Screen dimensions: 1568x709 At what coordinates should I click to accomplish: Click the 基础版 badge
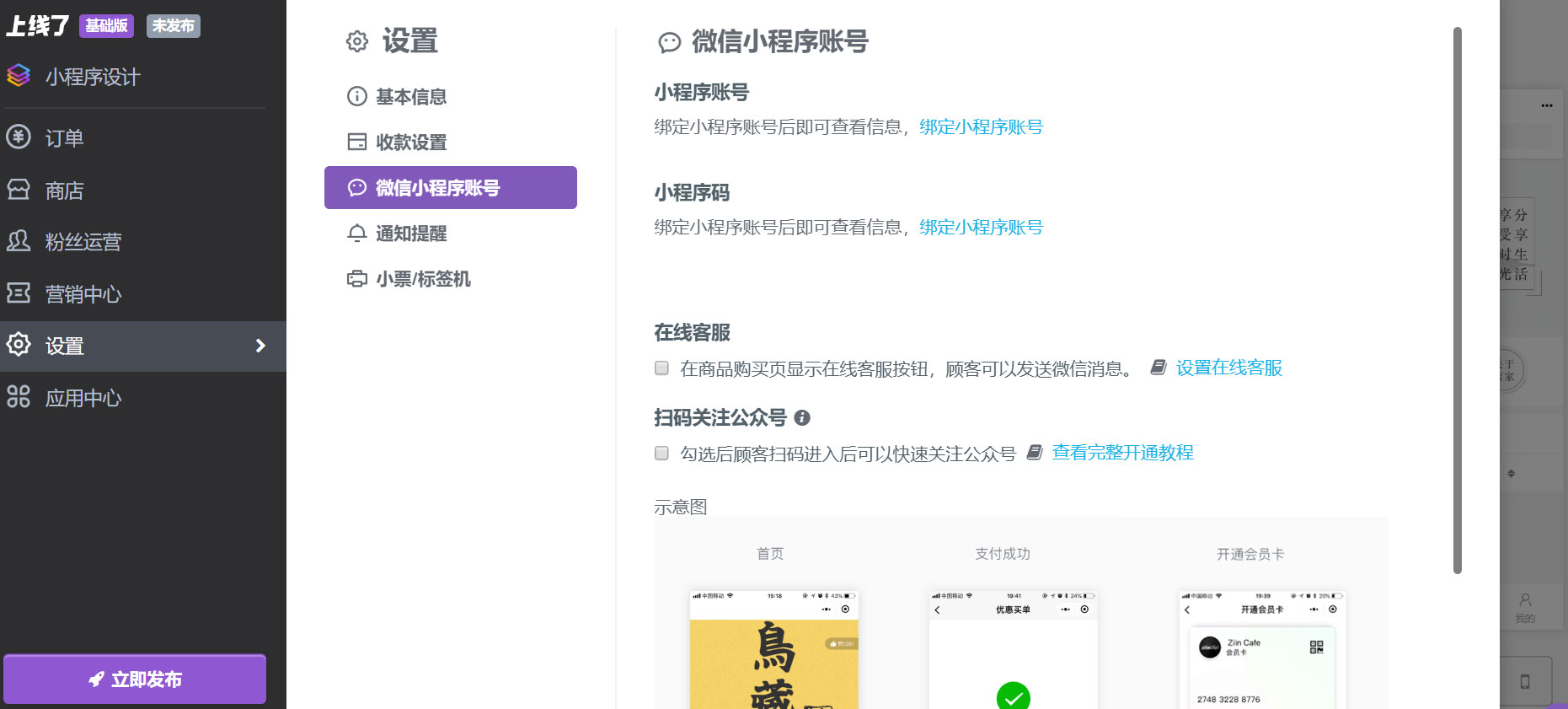coord(107,26)
